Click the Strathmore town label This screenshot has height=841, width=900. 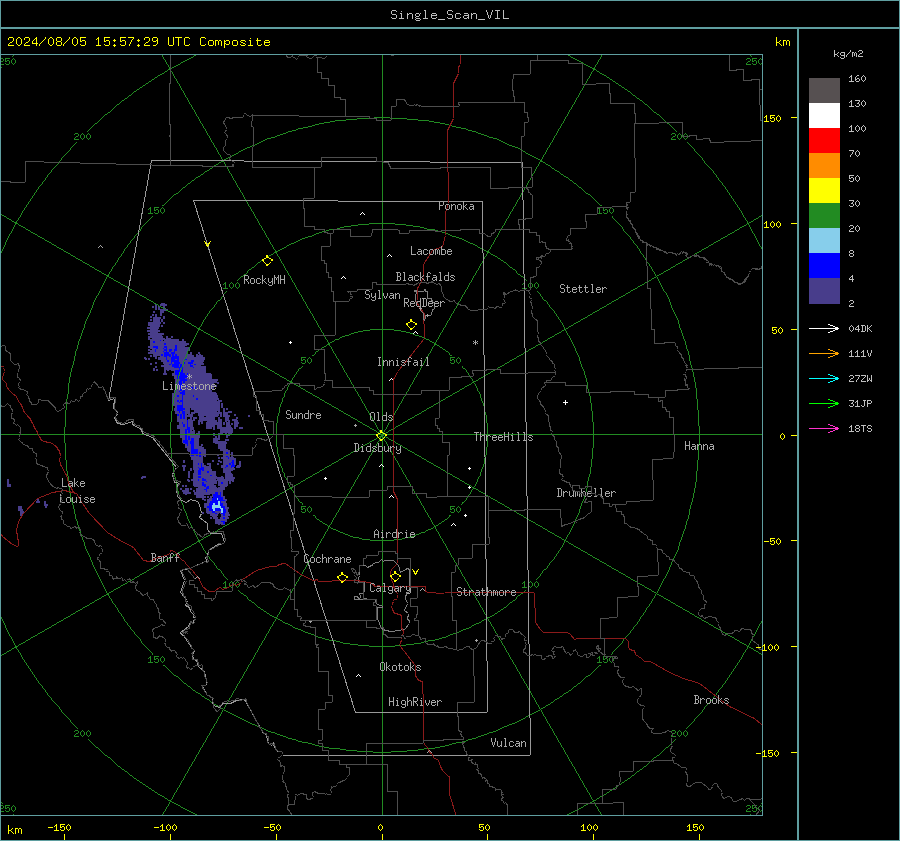[x=486, y=592]
